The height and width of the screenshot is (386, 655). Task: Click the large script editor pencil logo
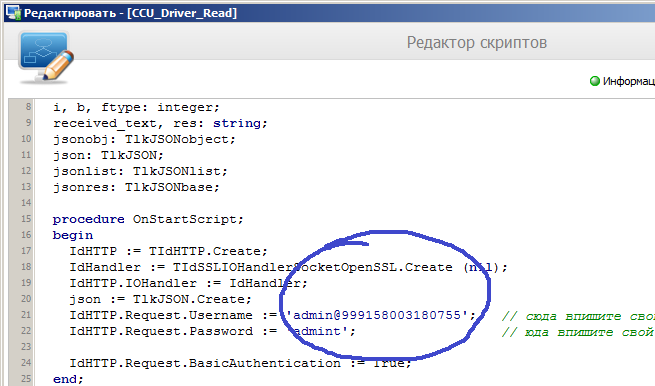coord(46,56)
